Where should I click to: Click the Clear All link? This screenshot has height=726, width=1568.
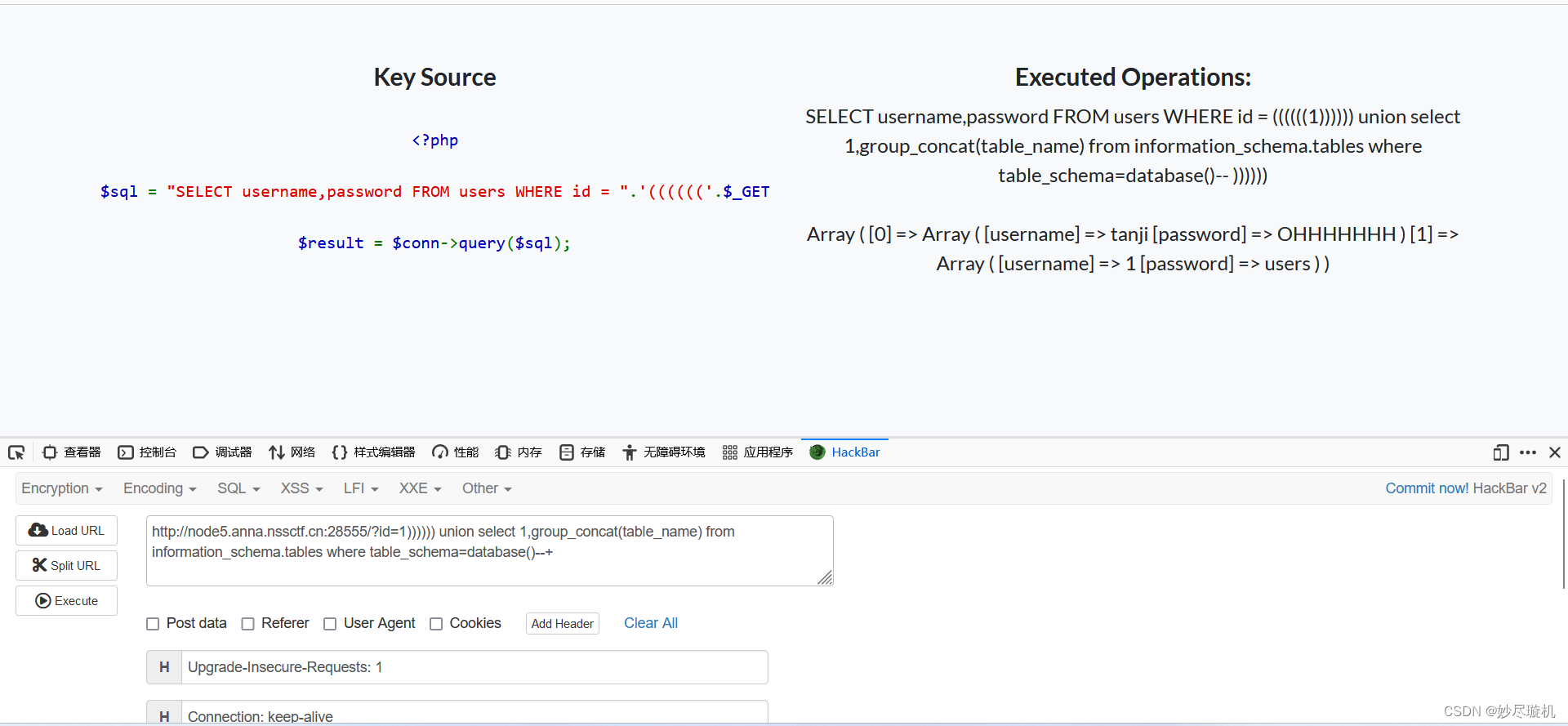point(651,623)
